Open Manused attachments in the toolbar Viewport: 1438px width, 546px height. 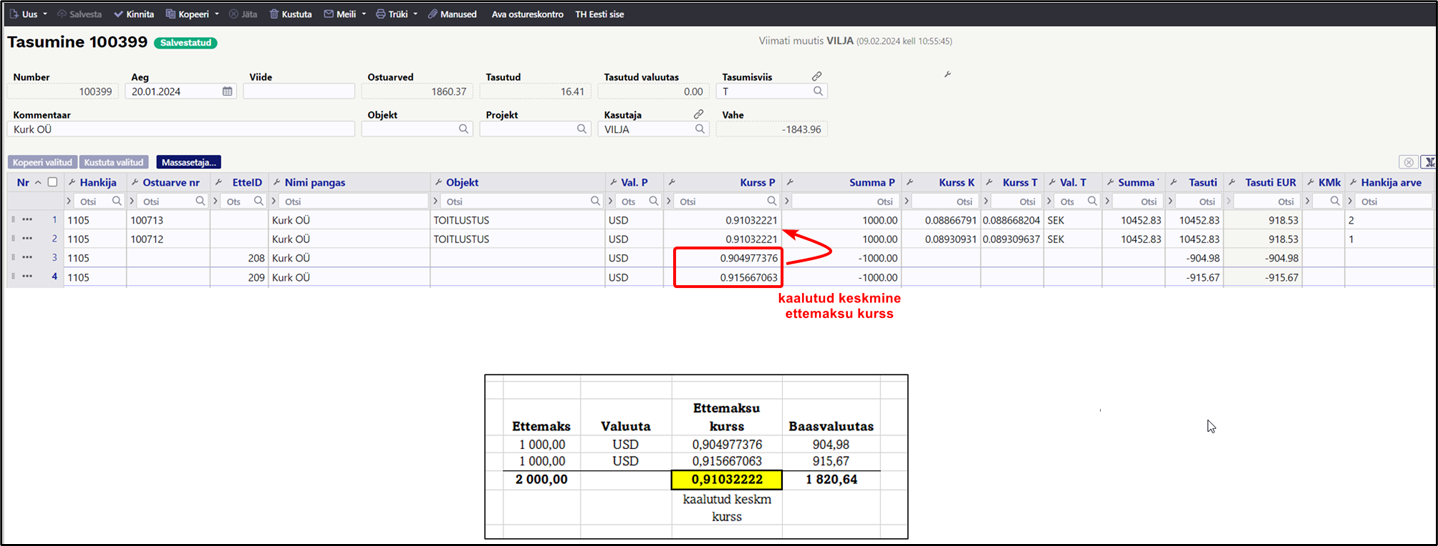[x=452, y=15]
